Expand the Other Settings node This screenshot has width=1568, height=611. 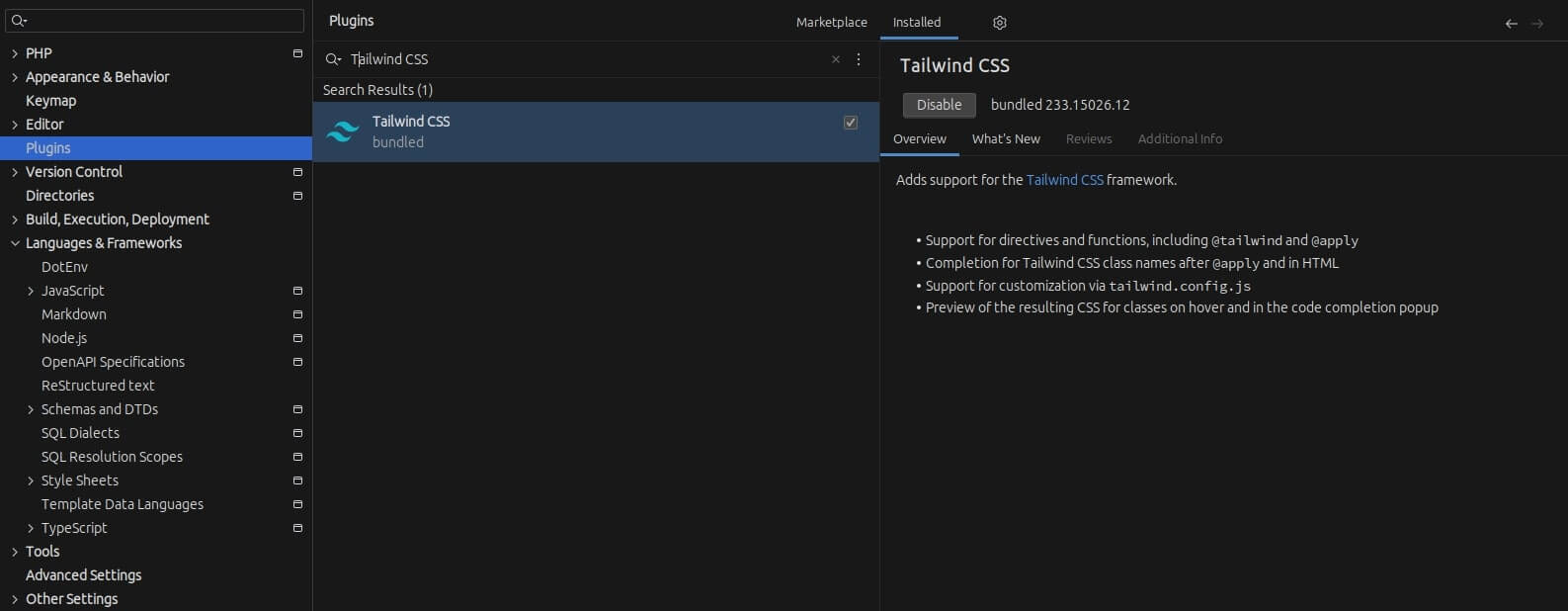click(x=15, y=599)
